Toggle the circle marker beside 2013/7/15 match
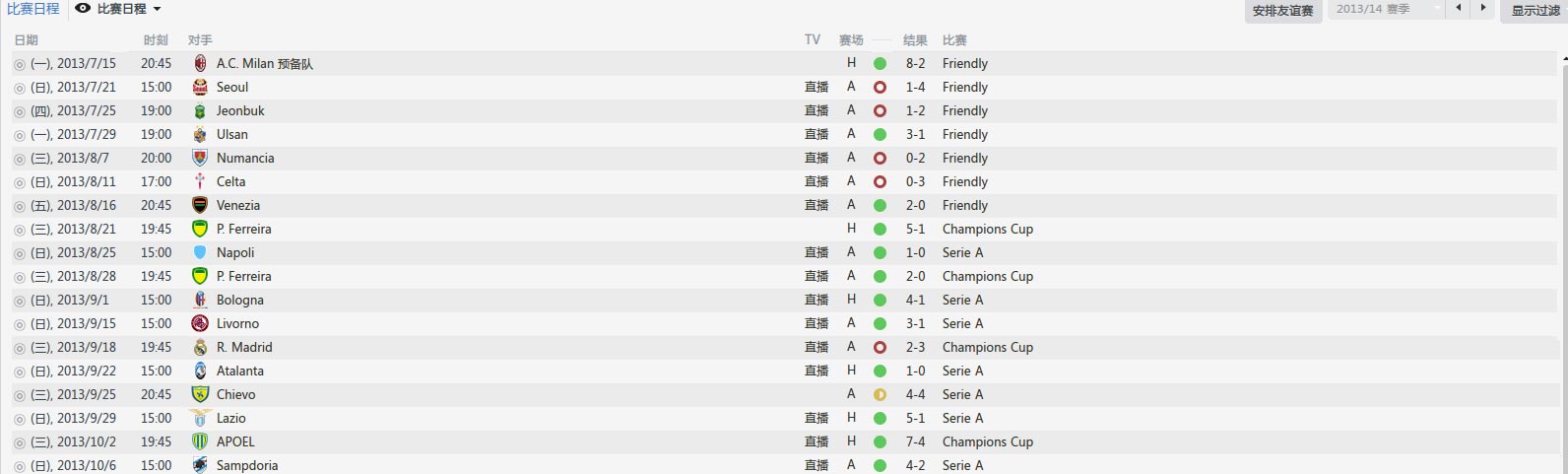Image resolution: width=1568 pixels, height=474 pixels. [x=20, y=64]
